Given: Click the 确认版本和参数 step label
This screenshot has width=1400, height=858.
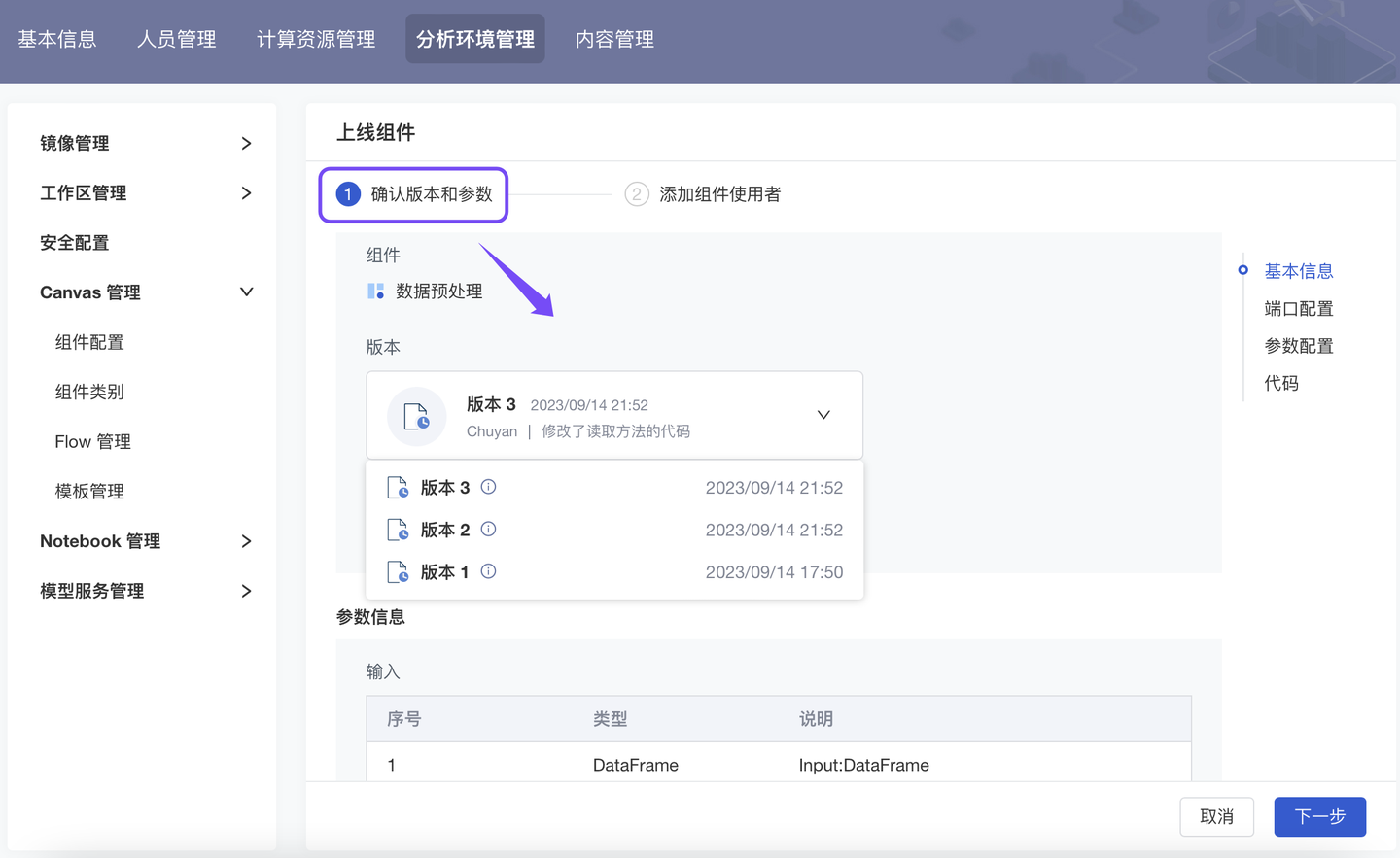Looking at the screenshot, I should tap(432, 194).
